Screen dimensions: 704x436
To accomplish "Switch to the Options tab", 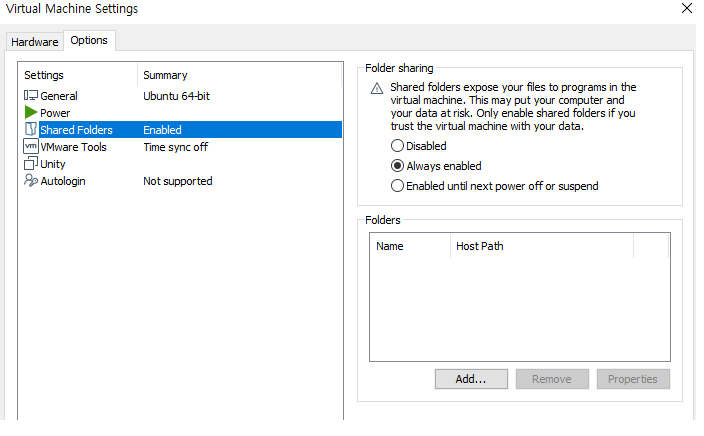I will coord(89,40).
